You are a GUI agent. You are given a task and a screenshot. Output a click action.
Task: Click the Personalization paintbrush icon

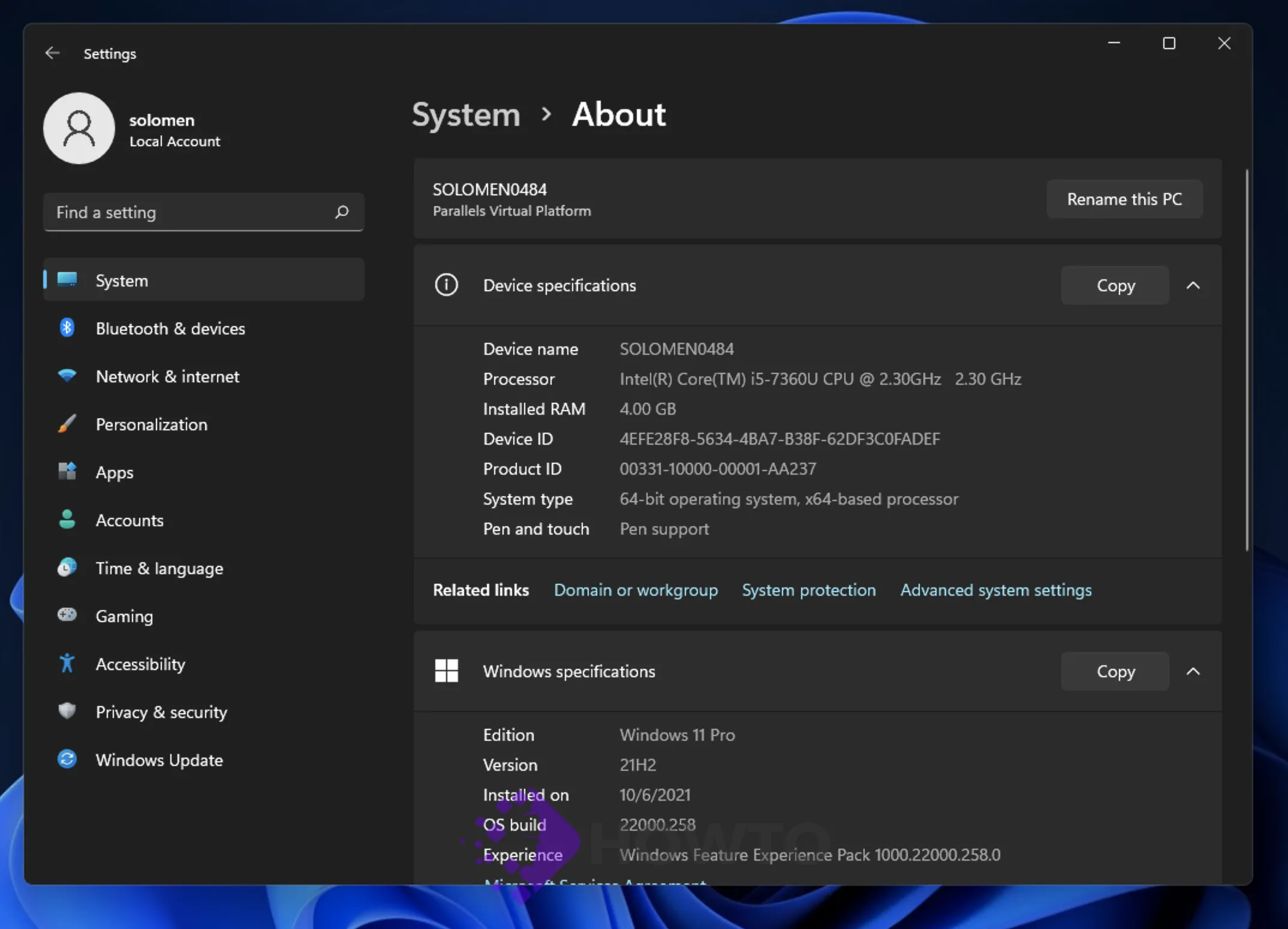(67, 424)
